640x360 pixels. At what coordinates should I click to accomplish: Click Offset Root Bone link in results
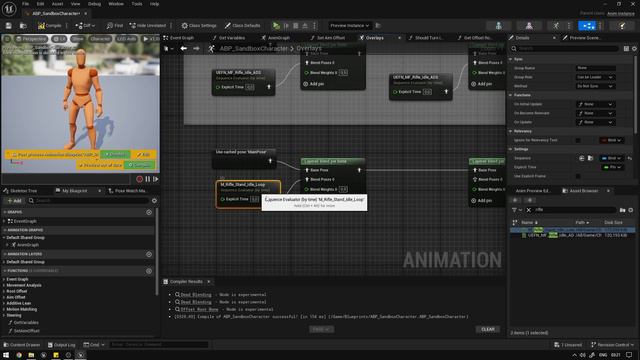pos(199,309)
